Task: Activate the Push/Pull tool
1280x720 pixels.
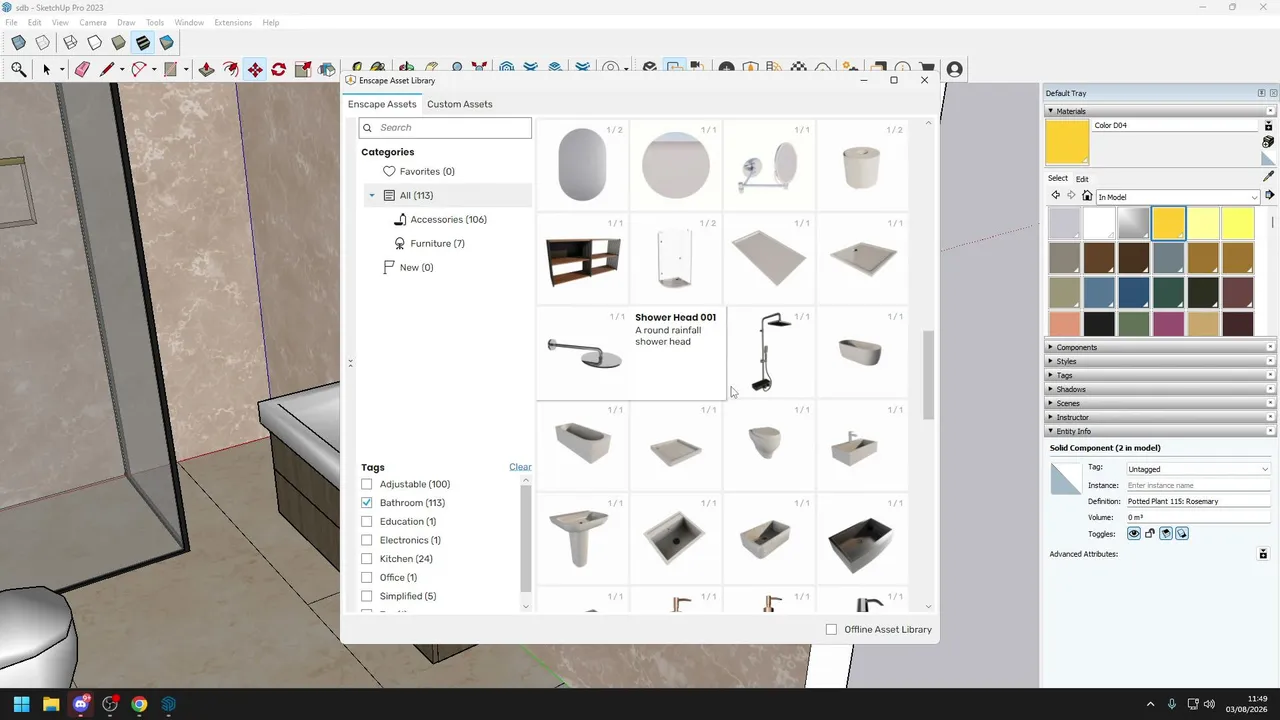Action: (206, 69)
